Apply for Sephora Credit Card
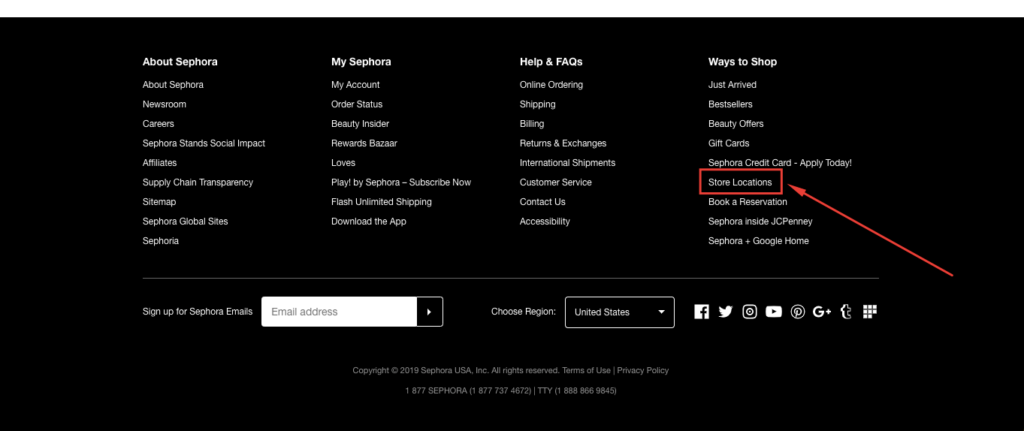Screen dimensions: 1024x431 coord(780,163)
